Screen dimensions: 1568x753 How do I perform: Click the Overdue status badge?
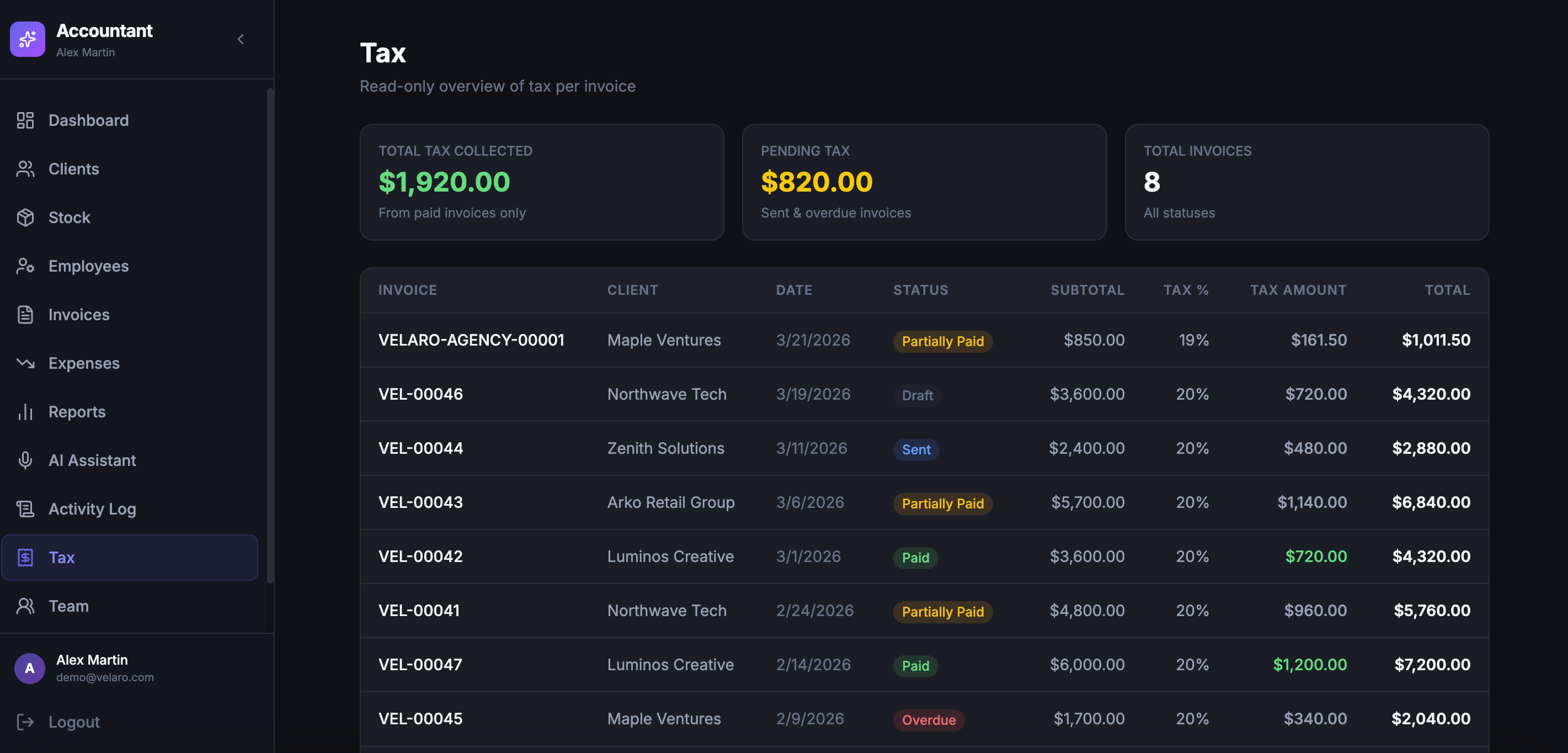pos(928,719)
